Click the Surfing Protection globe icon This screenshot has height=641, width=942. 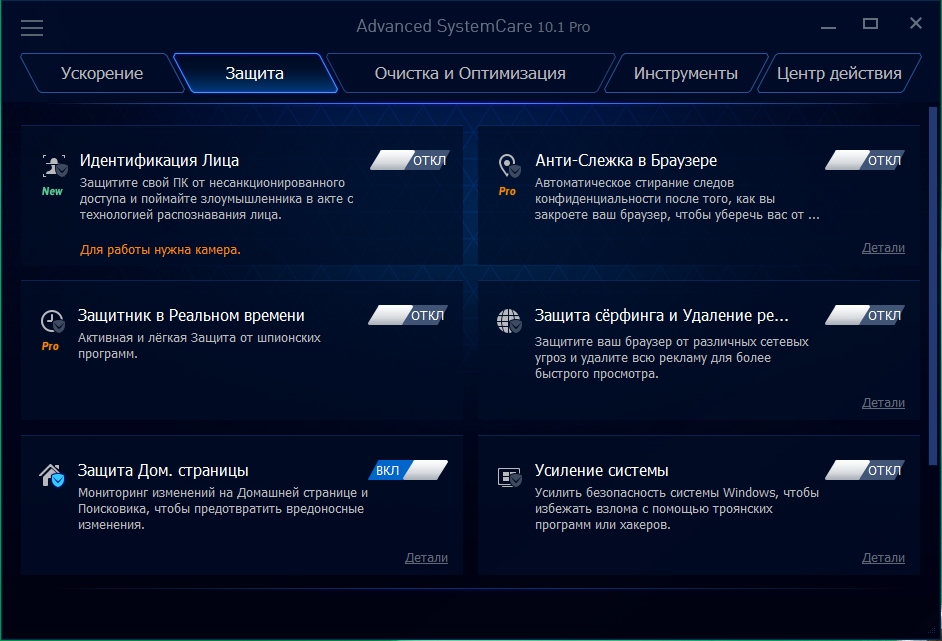coord(509,321)
